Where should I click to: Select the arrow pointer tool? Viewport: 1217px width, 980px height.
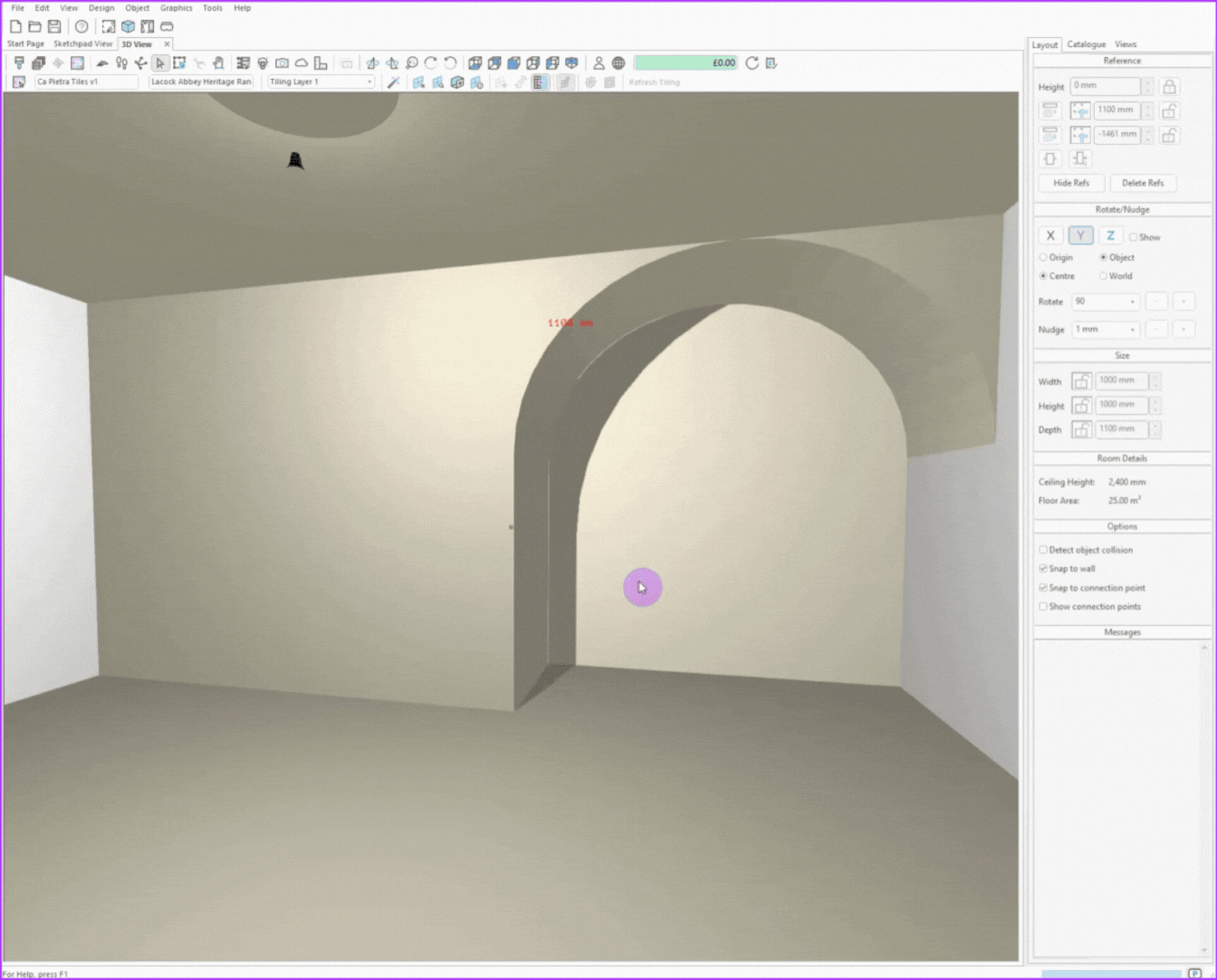point(160,63)
